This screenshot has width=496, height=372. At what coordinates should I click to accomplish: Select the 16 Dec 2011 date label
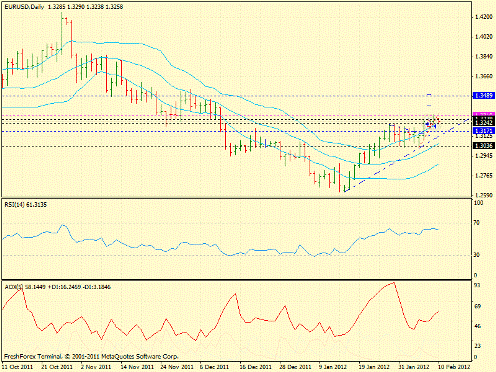256,367
